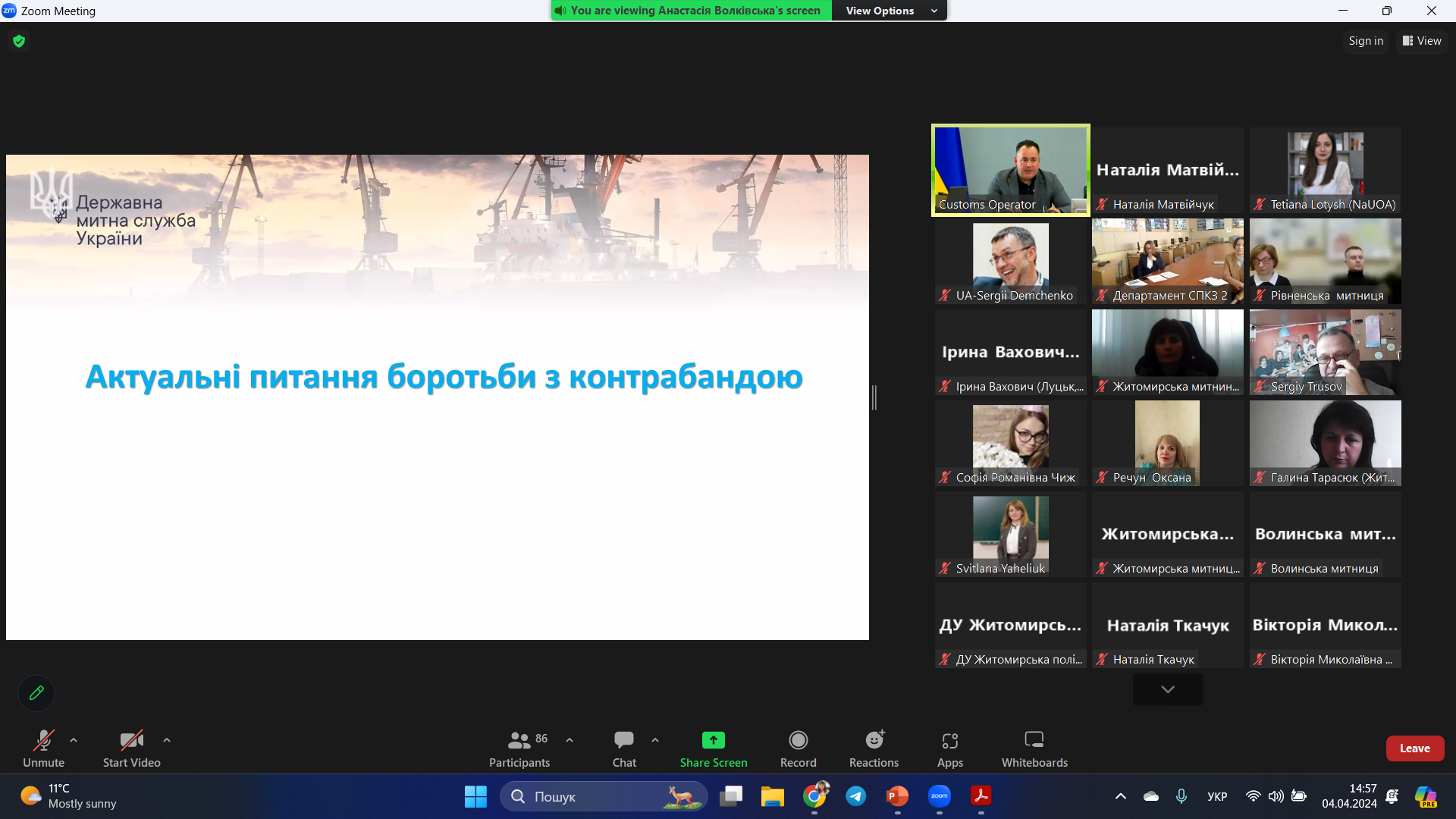Open Whiteboards

(1034, 747)
